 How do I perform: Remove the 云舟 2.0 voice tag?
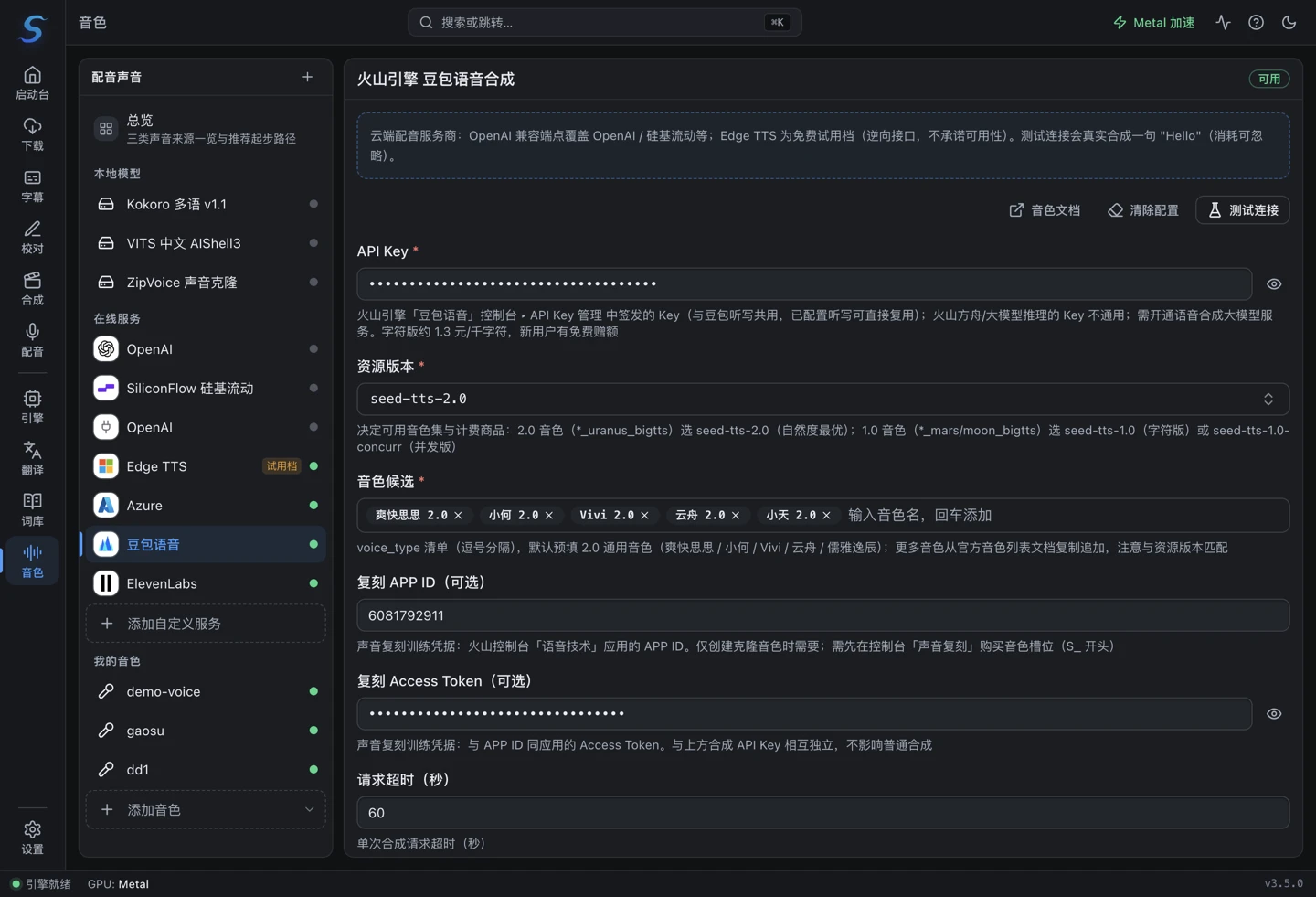pyautogui.click(x=736, y=516)
